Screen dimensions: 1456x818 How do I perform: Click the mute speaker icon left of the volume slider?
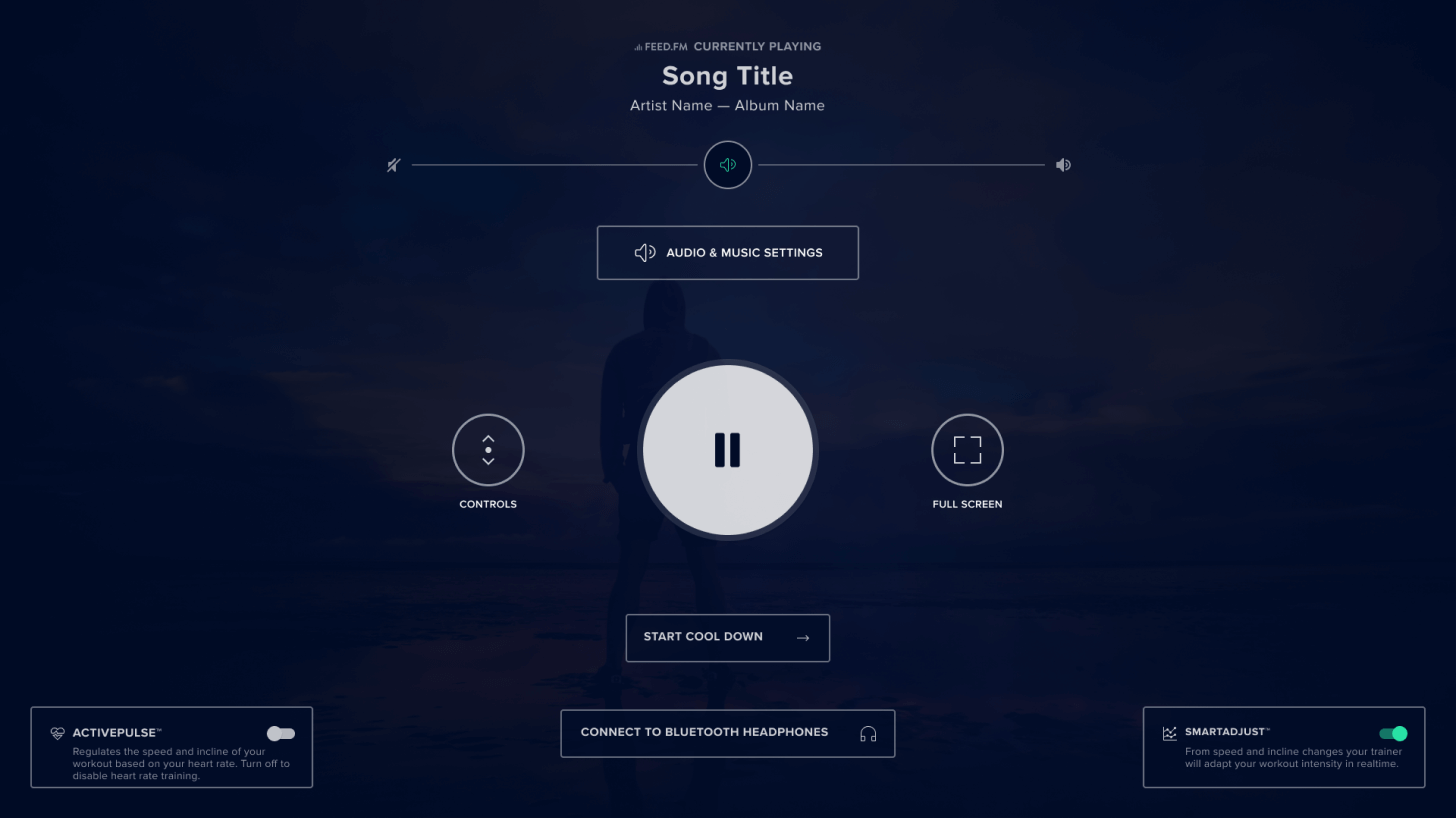(394, 165)
